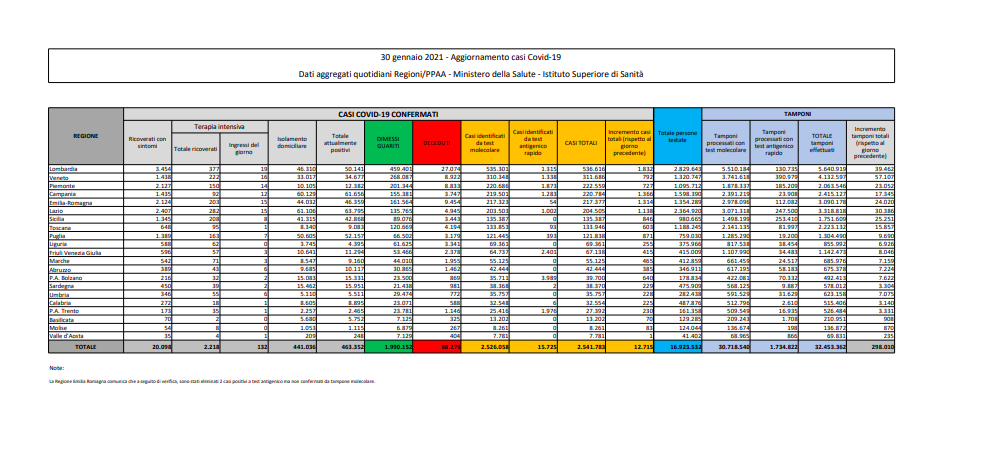Click the Totale attualmente positivi header
The image size is (983, 469).
339,143
